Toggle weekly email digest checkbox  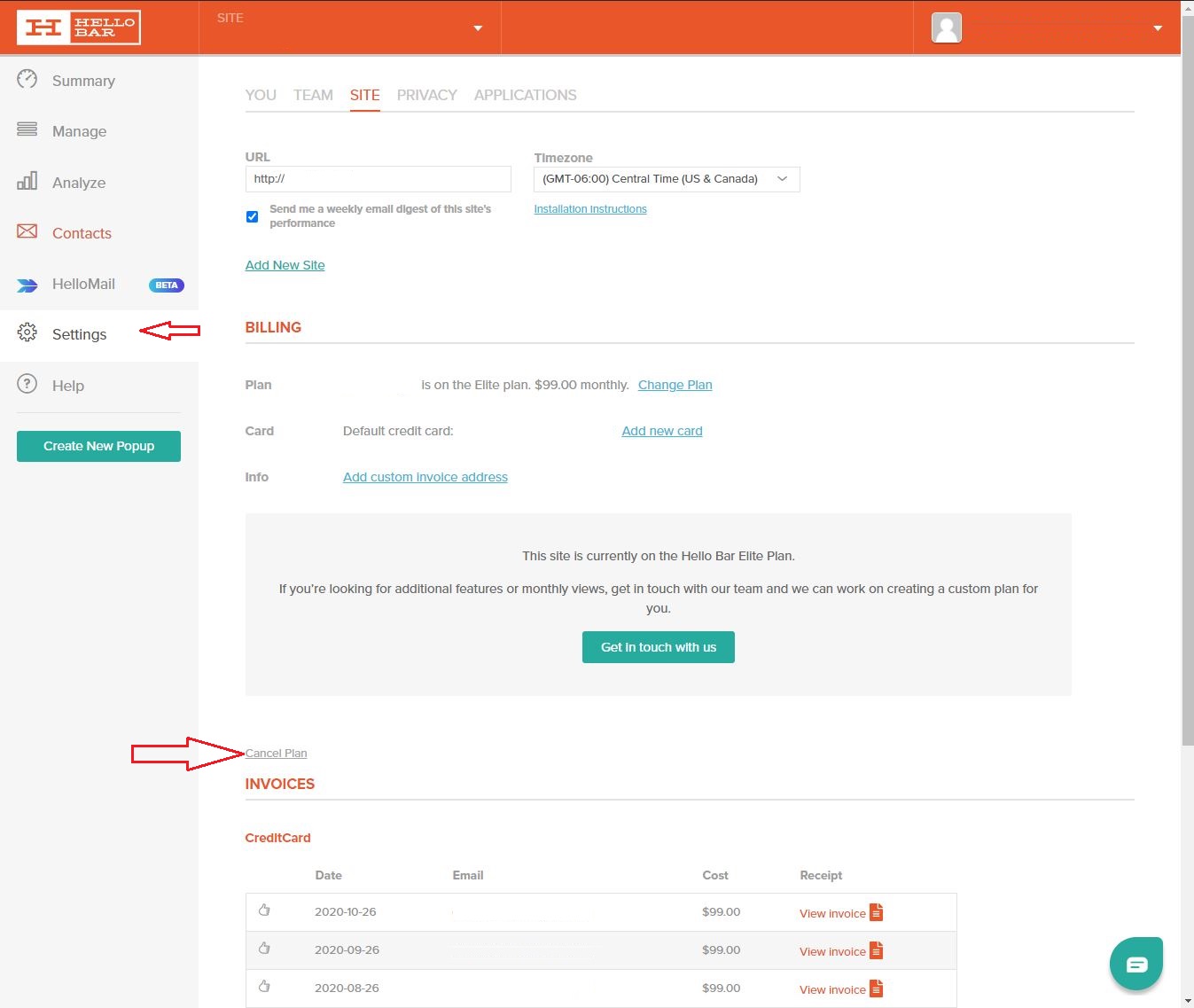coord(253,216)
